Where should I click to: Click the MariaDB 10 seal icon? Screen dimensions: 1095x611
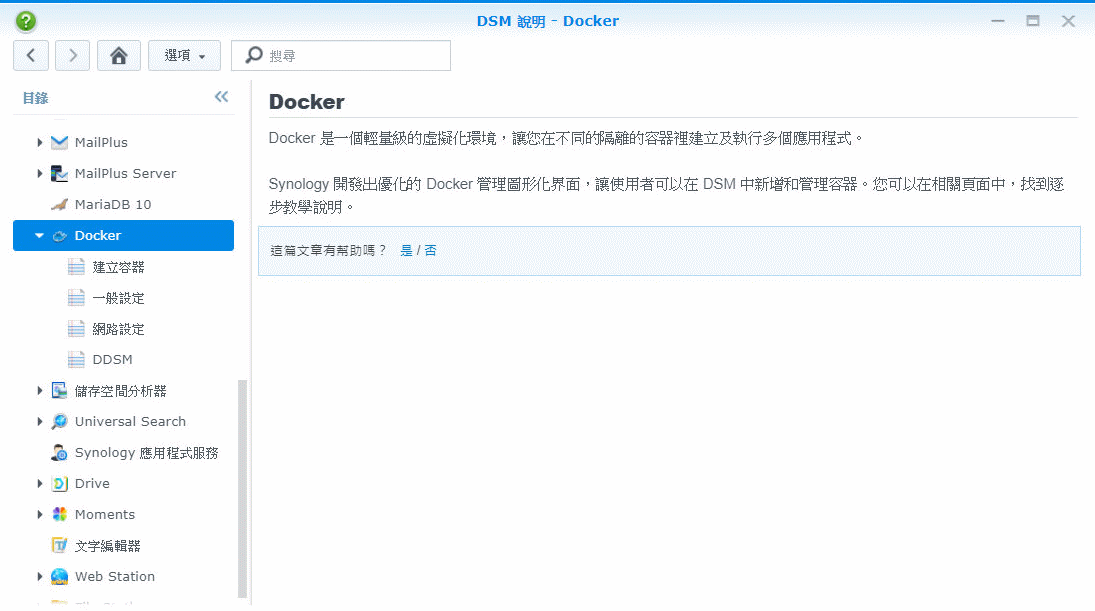pyautogui.click(x=59, y=205)
